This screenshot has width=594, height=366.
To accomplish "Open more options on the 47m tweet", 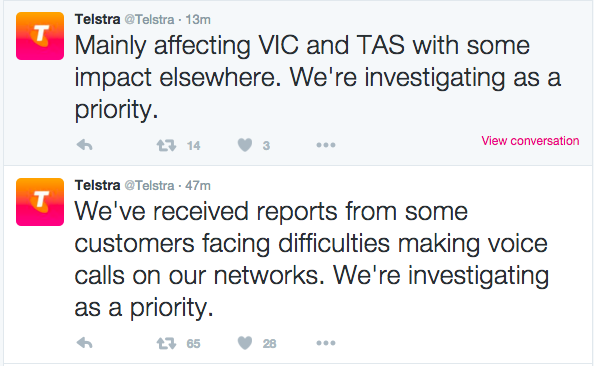I will tap(326, 343).
